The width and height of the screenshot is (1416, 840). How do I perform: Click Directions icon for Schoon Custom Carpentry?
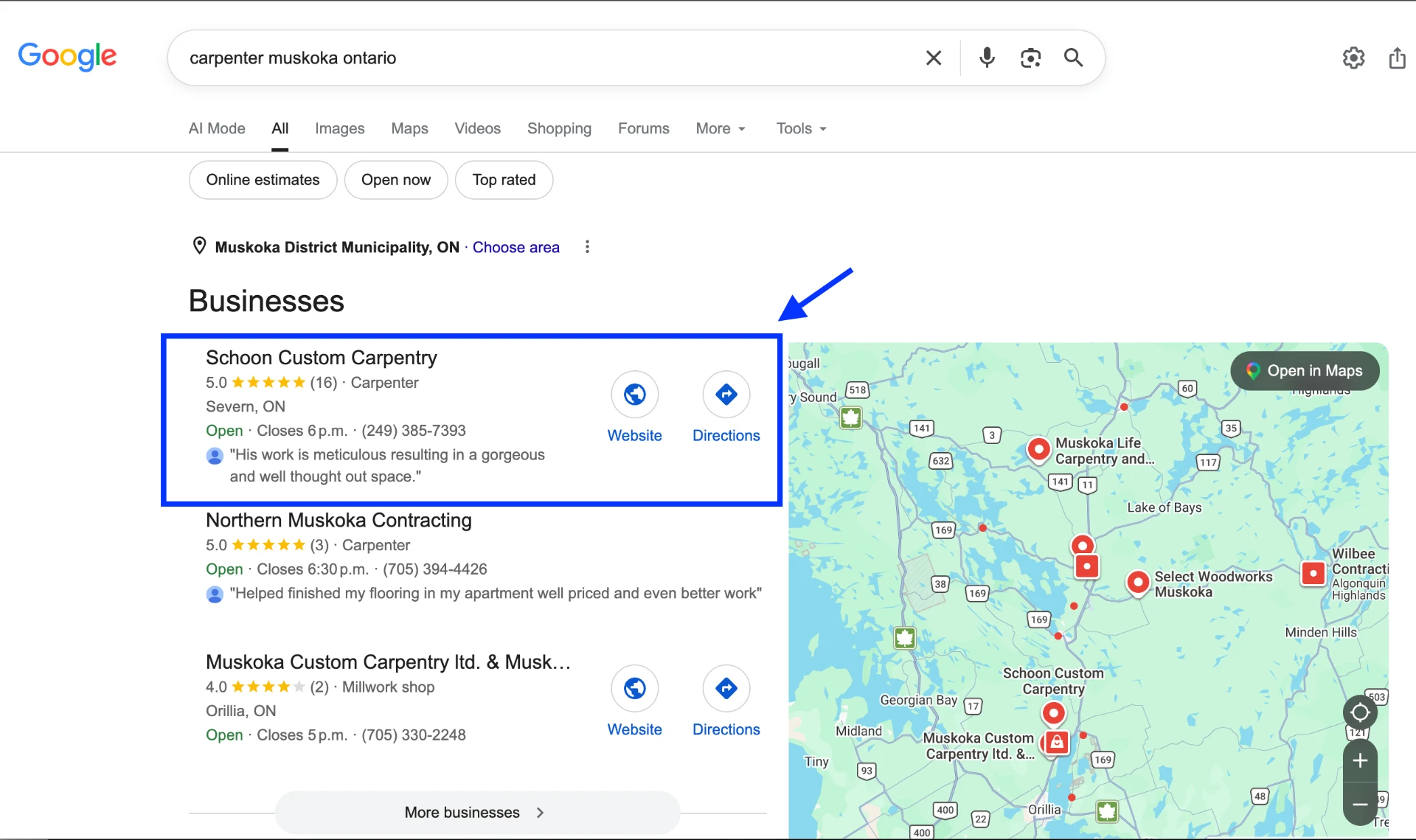[726, 395]
